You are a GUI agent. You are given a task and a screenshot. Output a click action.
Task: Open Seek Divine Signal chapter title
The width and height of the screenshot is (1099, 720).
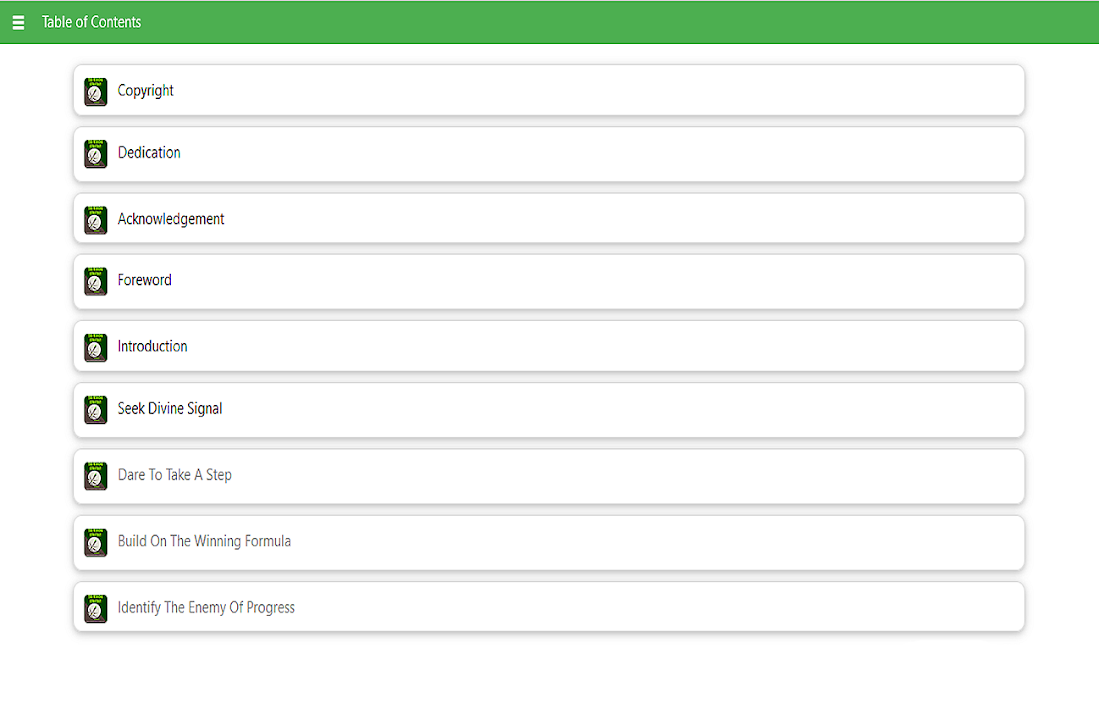[170, 409]
